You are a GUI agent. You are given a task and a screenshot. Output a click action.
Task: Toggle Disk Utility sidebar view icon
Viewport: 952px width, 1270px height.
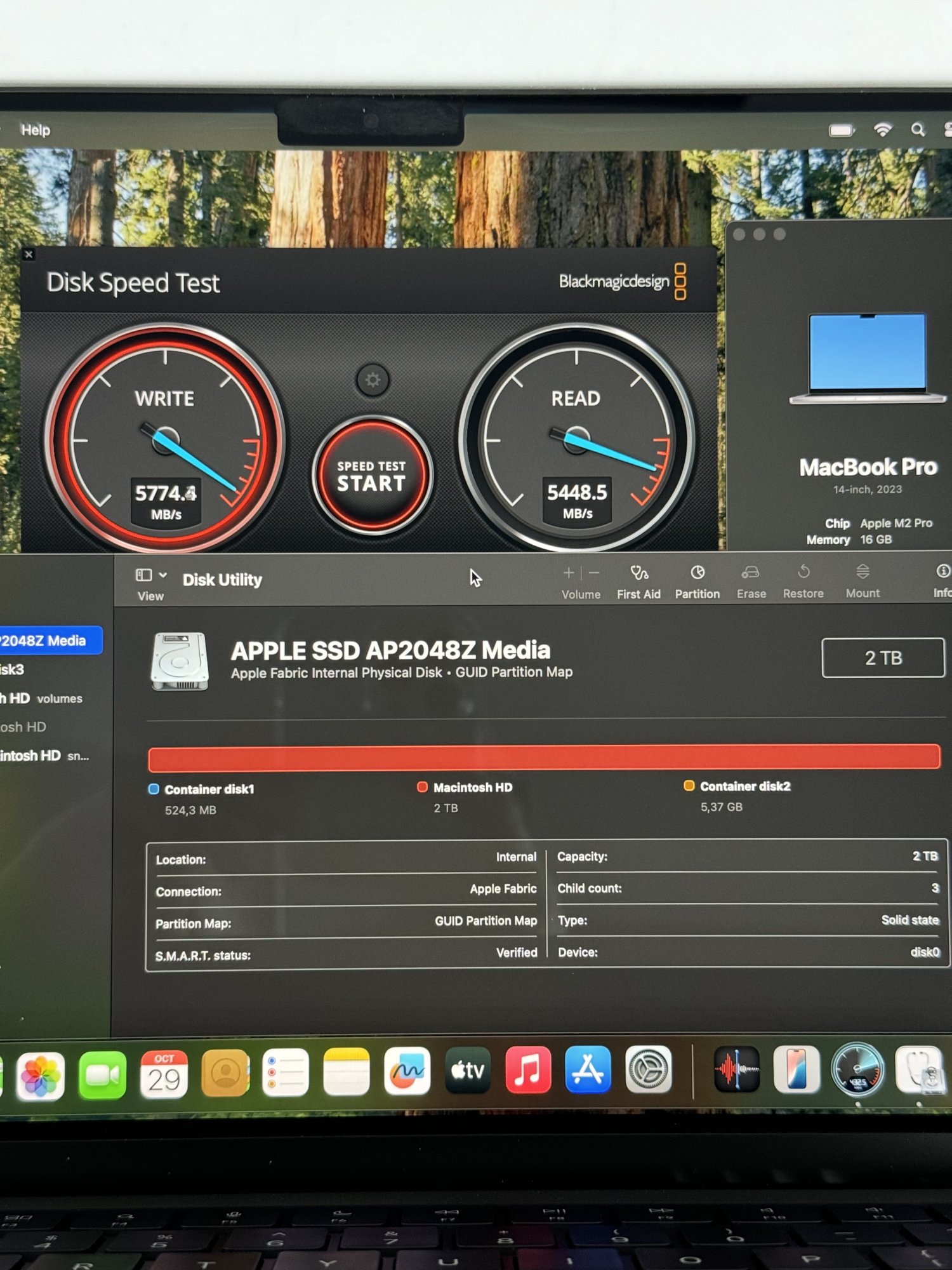click(x=144, y=575)
